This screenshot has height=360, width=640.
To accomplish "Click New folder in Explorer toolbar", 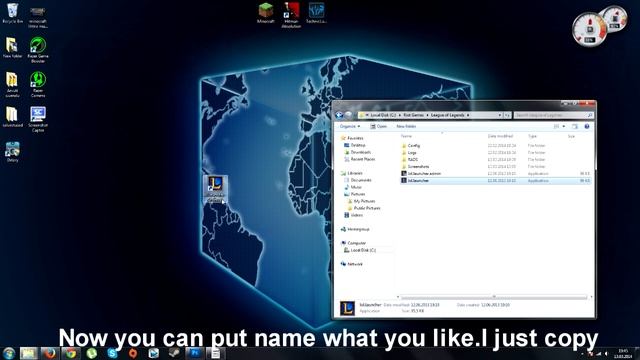I will 406,127.
